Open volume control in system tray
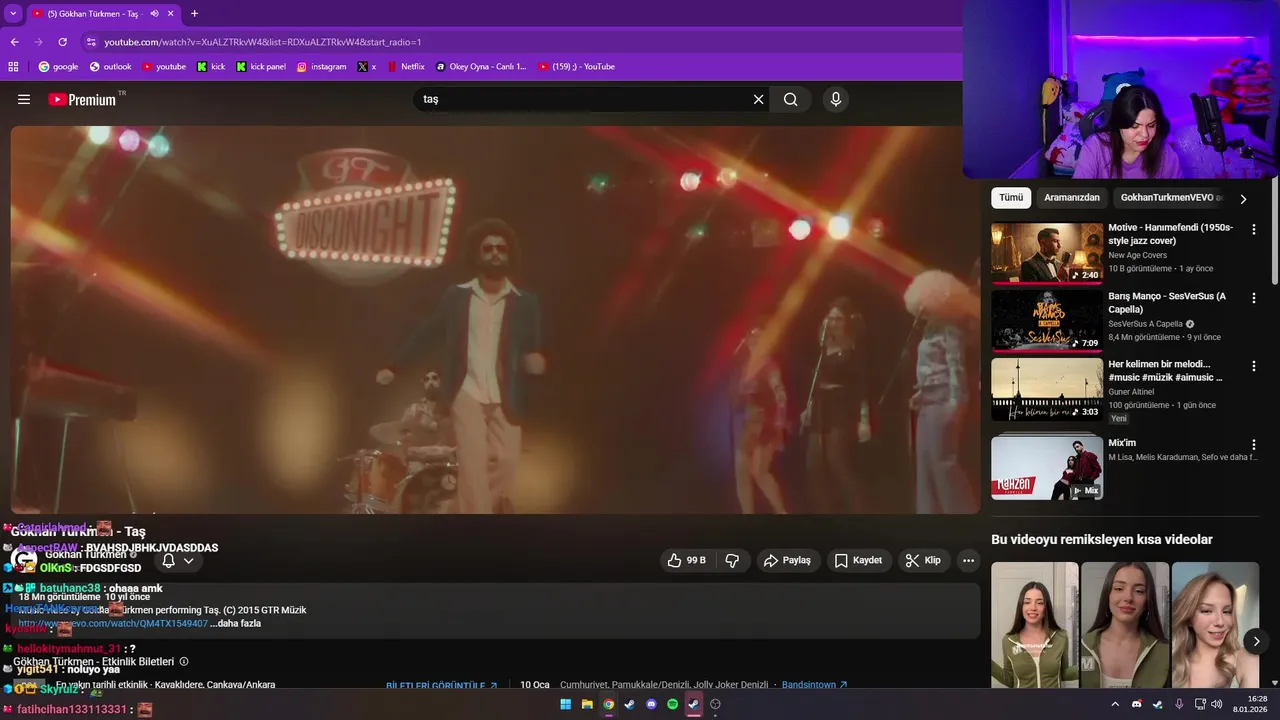Screen dimensions: 1280x720 pos(1216,704)
